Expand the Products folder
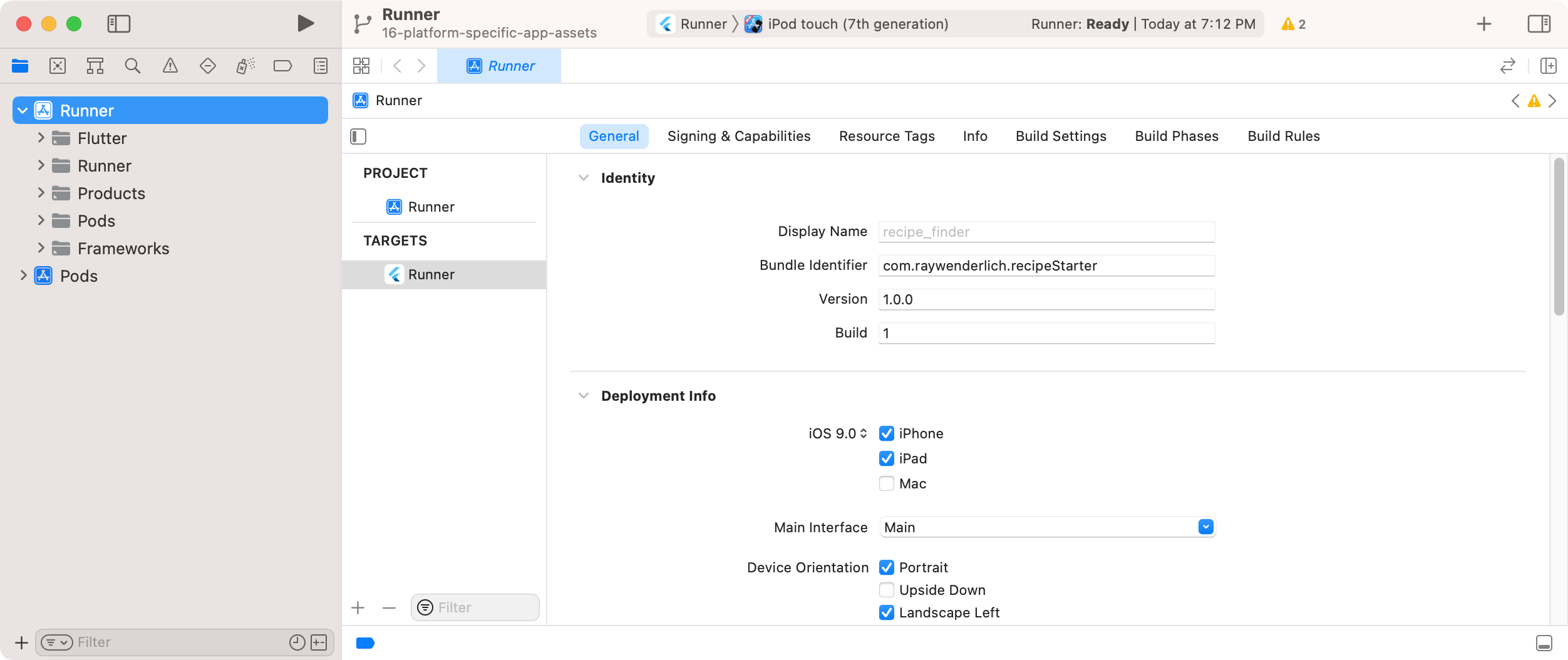Image resolution: width=1568 pixels, height=660 pixels. [41, 193]
